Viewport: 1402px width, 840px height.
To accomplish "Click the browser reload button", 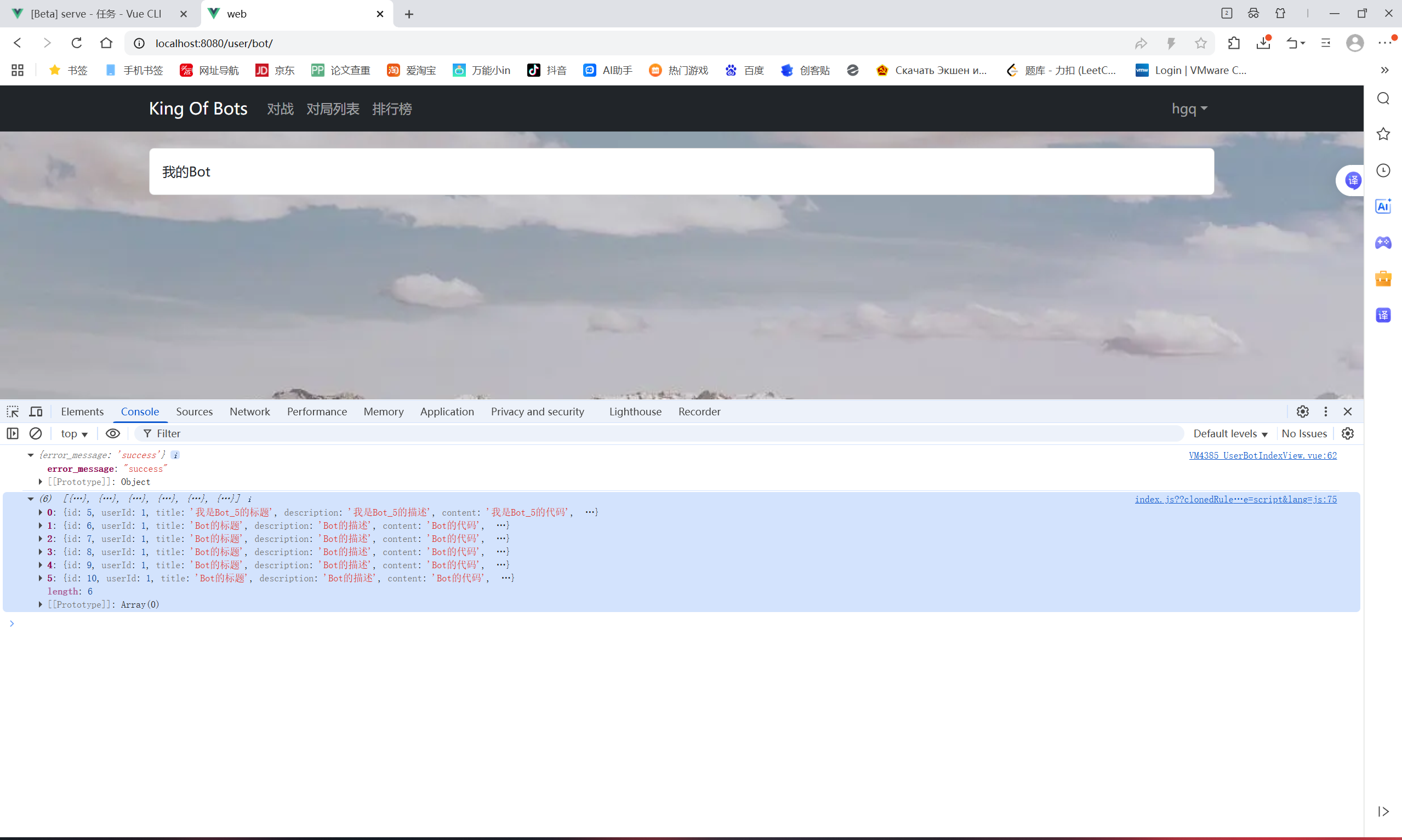I will (76, 43).
